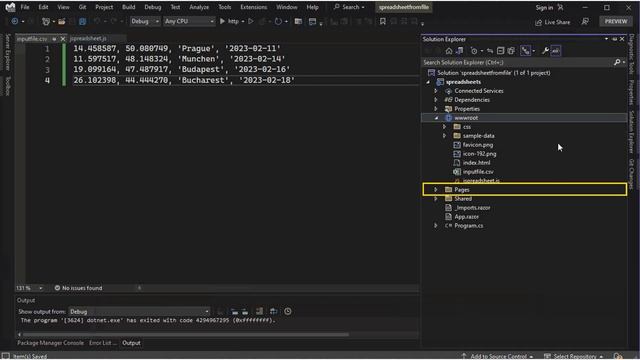Viewport: 640px width, 360px height.
Task: Select inputfile.csv in Solution Explorer
Action: 478,171
